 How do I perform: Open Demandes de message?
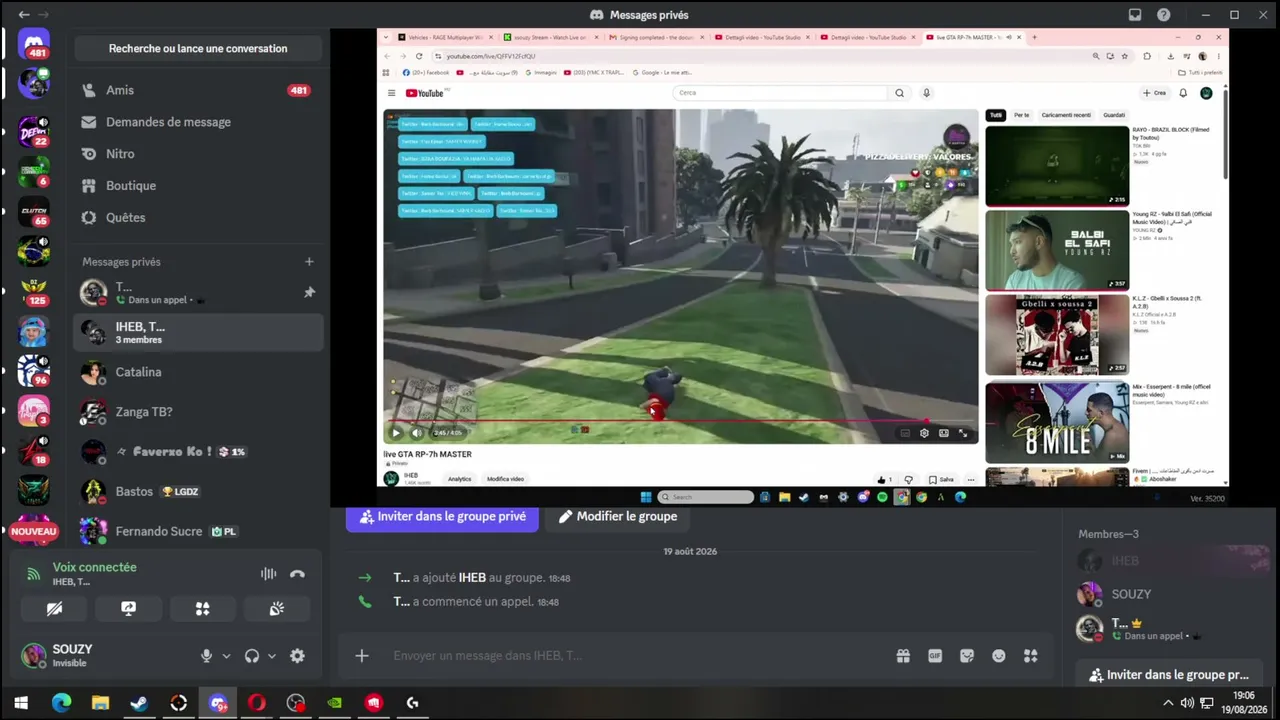pos(198,122)
